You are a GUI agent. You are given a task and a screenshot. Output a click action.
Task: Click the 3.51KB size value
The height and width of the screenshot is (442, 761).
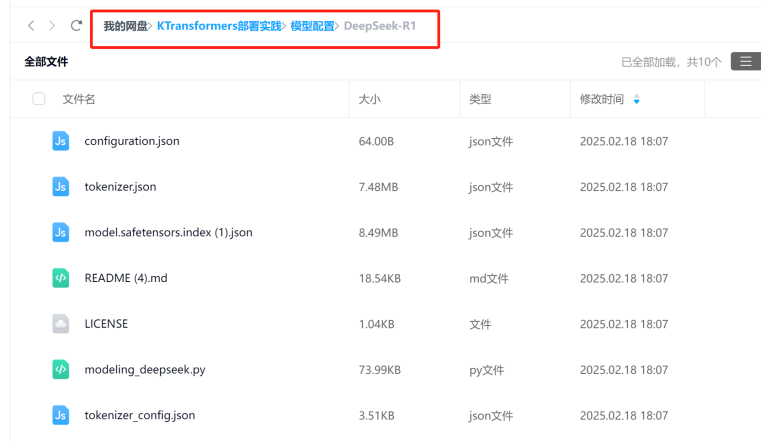click(377, 415)
